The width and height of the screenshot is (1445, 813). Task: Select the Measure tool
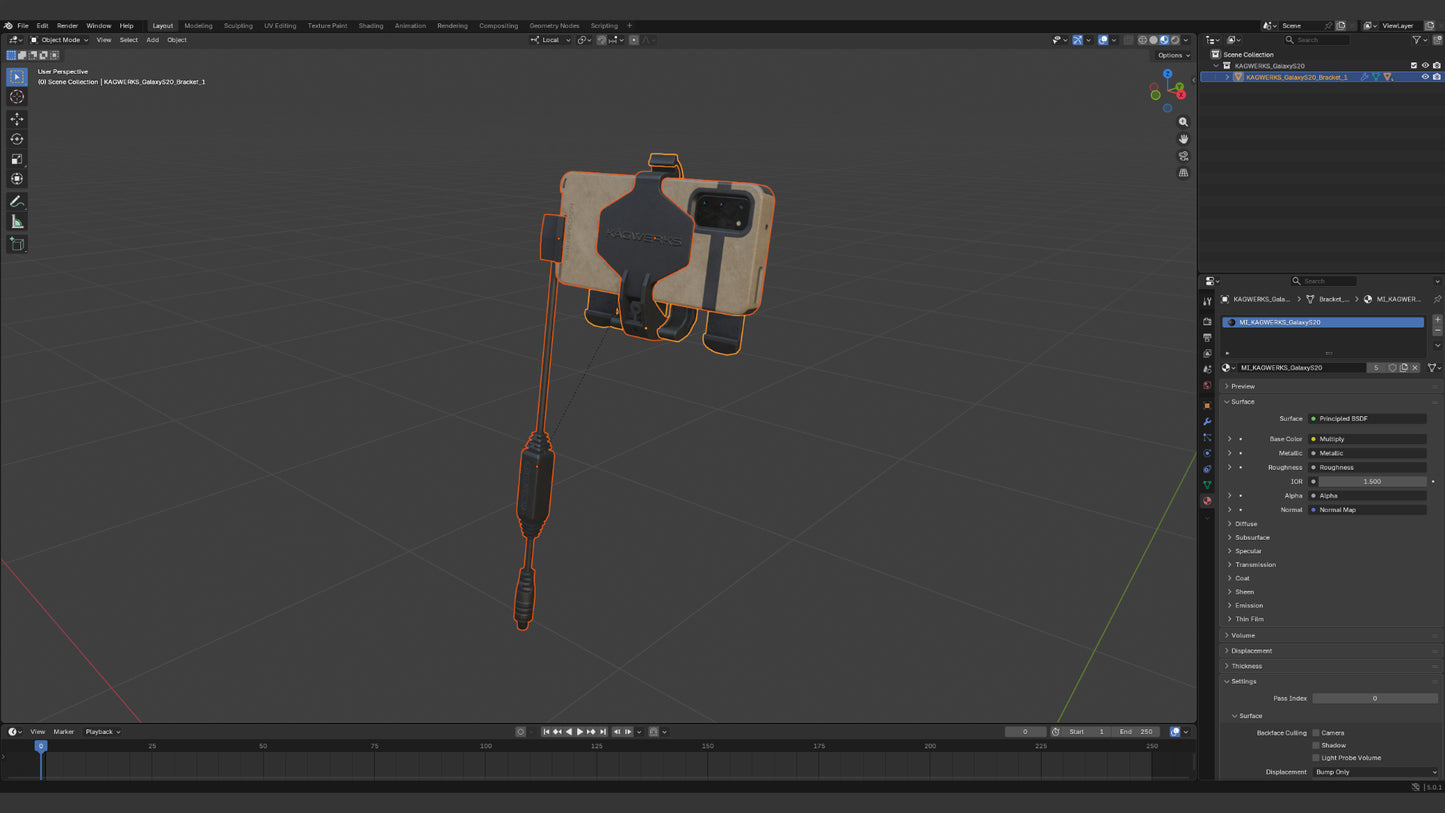click(x=17, y=221)
